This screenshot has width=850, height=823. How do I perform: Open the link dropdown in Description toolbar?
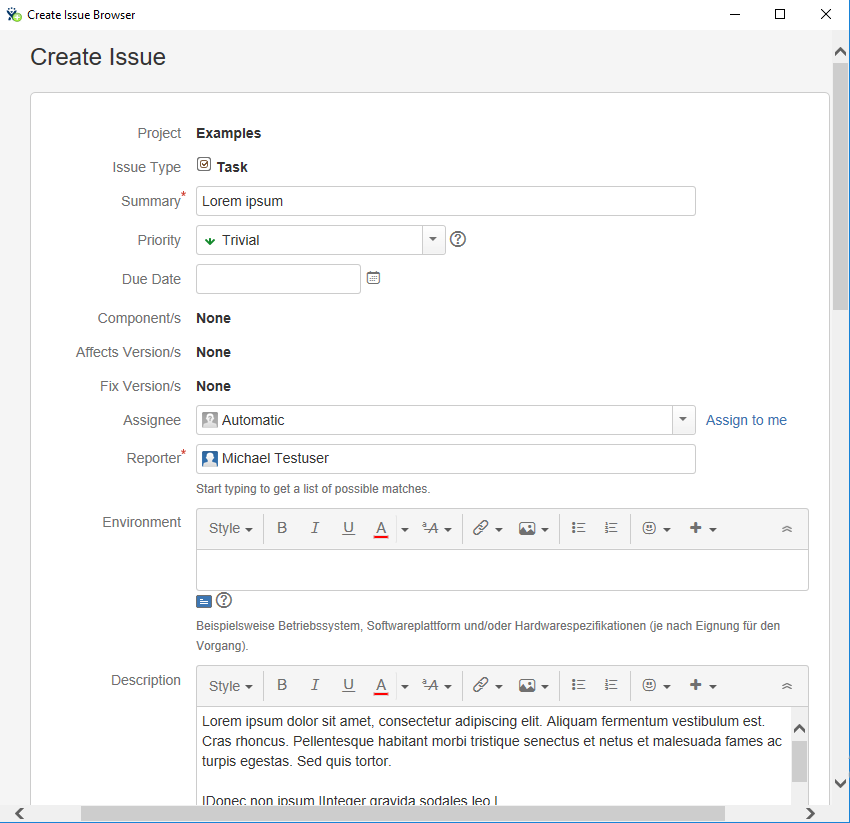(x=487, y=686)
